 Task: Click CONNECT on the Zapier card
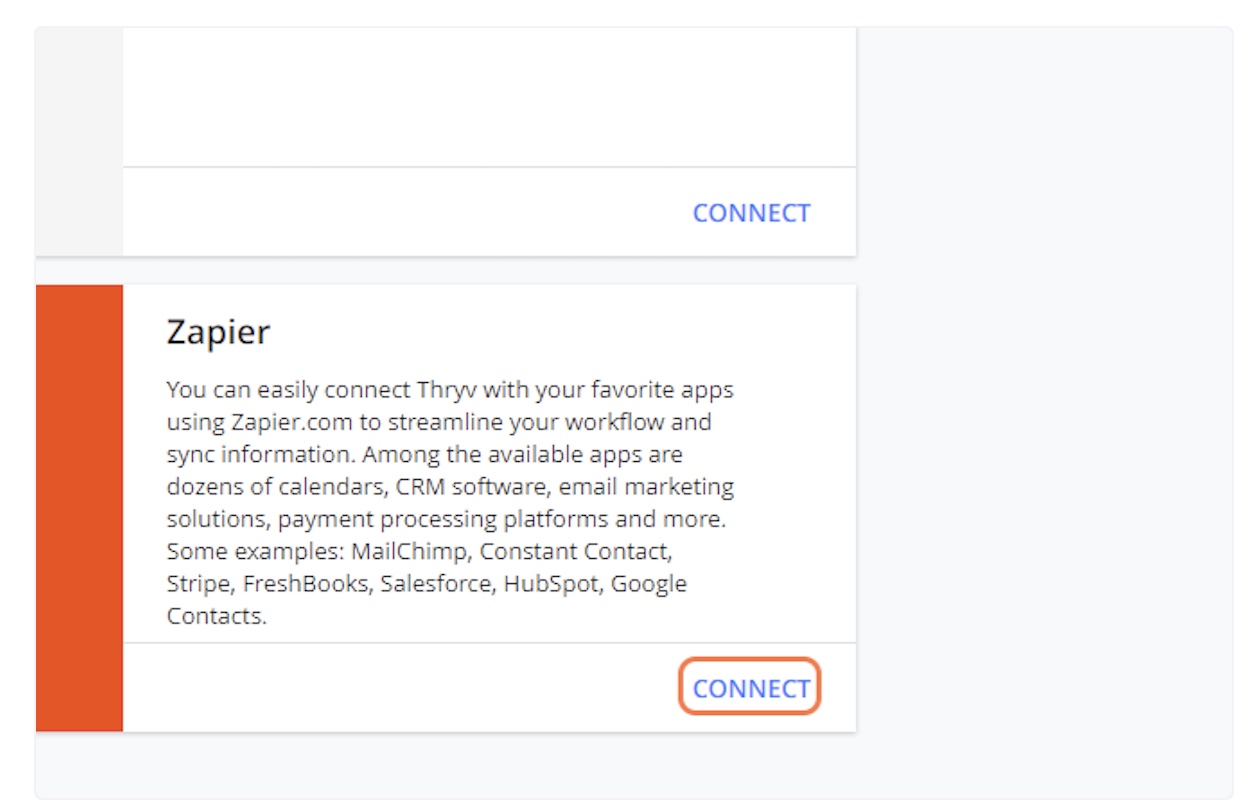[x=750, y=688]
